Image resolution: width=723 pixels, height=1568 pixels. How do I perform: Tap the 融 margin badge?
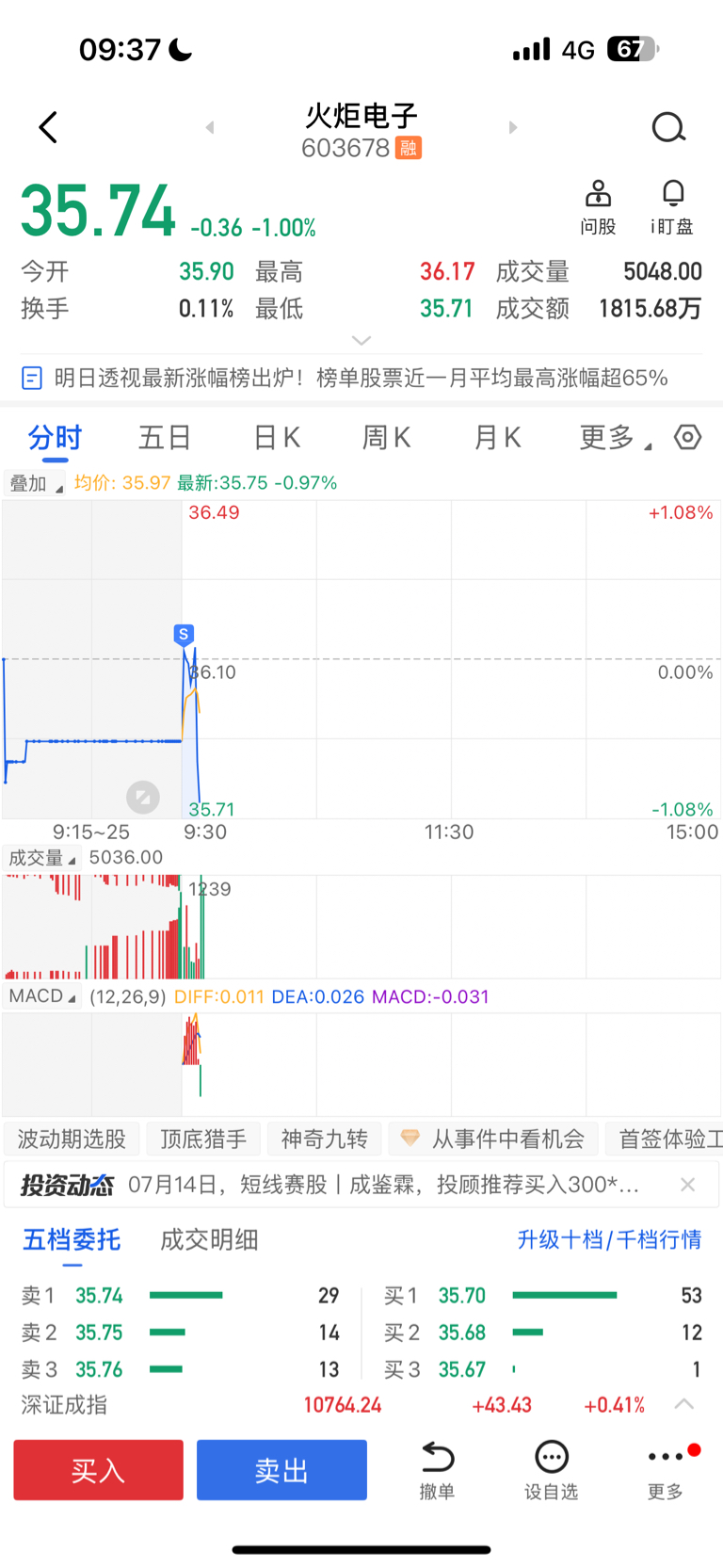point(408,148)
